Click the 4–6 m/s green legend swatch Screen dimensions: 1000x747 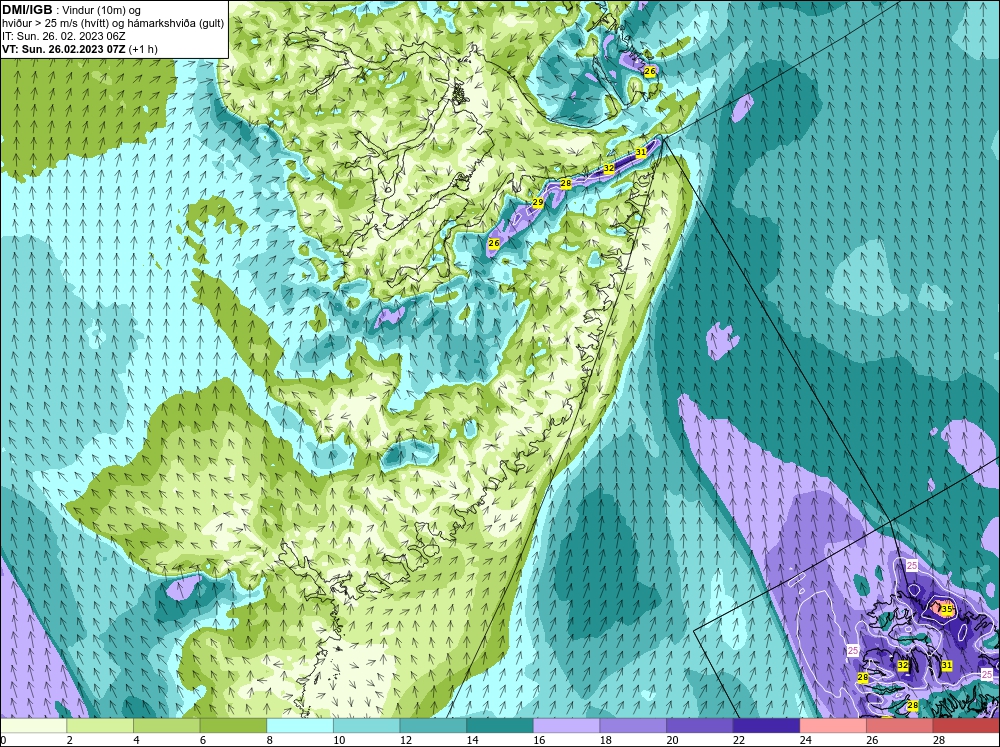166,726
